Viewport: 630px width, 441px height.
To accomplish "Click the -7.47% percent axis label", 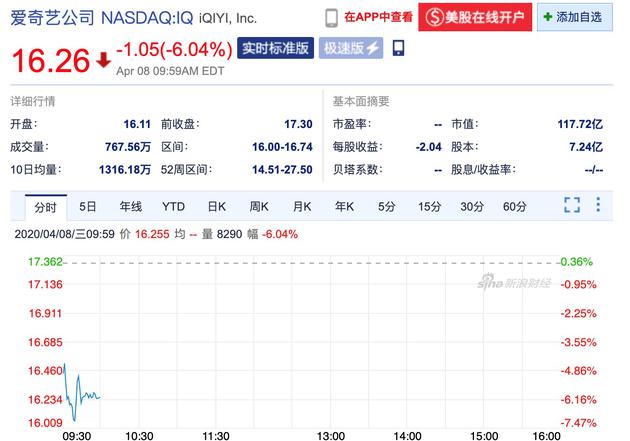I will (579, 423).
